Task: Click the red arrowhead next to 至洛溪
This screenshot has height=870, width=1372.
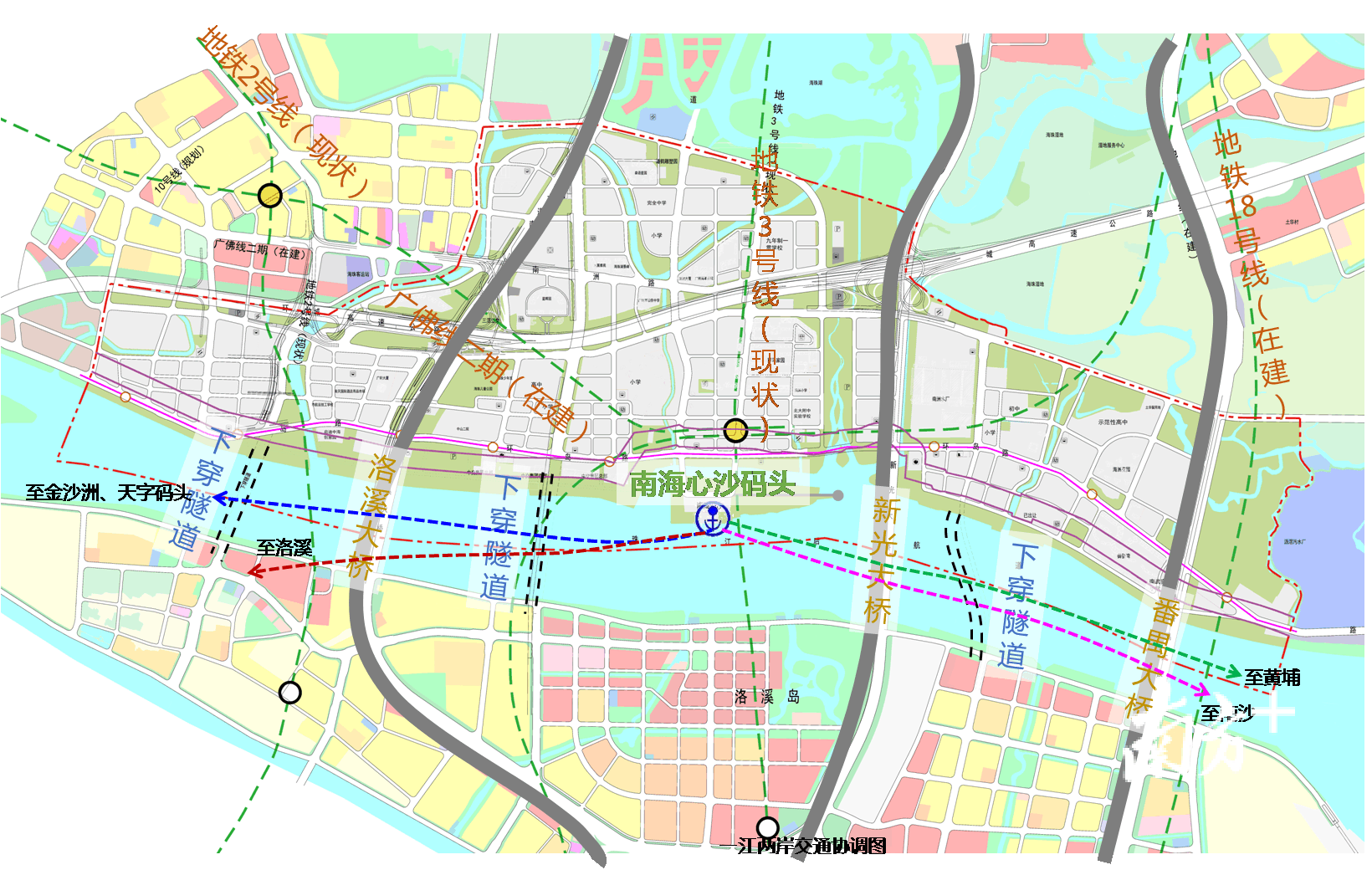Action: [x=257, y=571]
